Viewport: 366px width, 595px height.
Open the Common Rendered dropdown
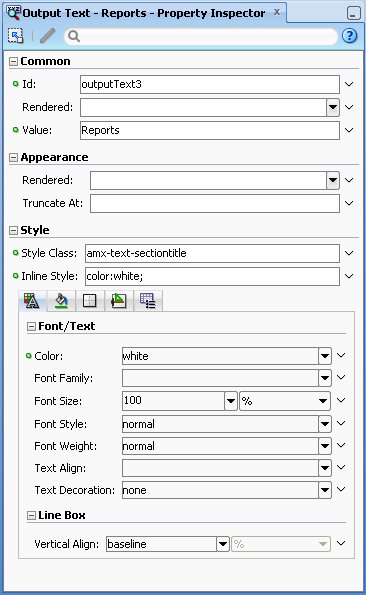tap(333, 107)
